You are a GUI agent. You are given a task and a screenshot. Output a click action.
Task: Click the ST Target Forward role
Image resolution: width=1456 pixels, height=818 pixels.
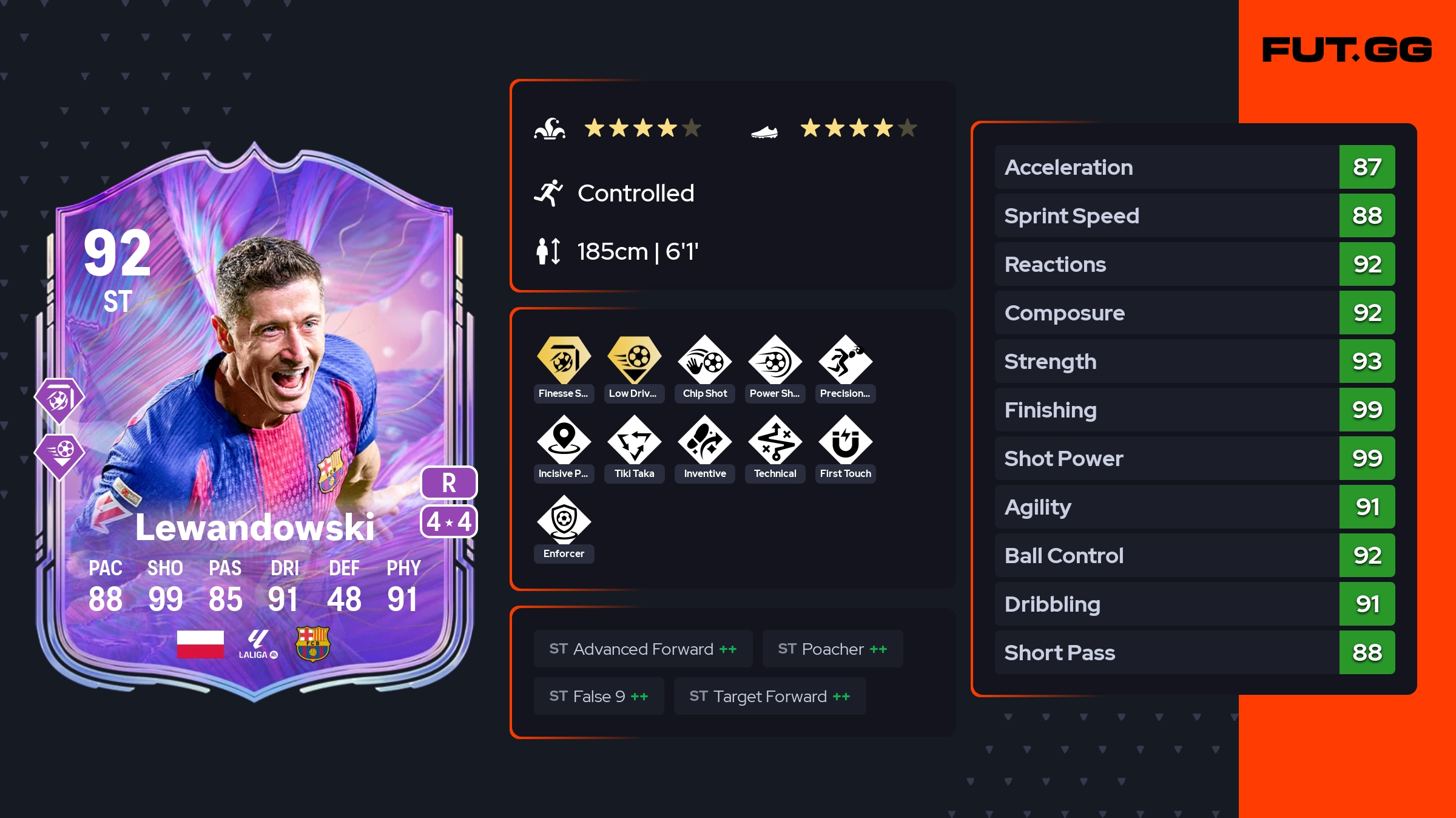click(770, 696)
